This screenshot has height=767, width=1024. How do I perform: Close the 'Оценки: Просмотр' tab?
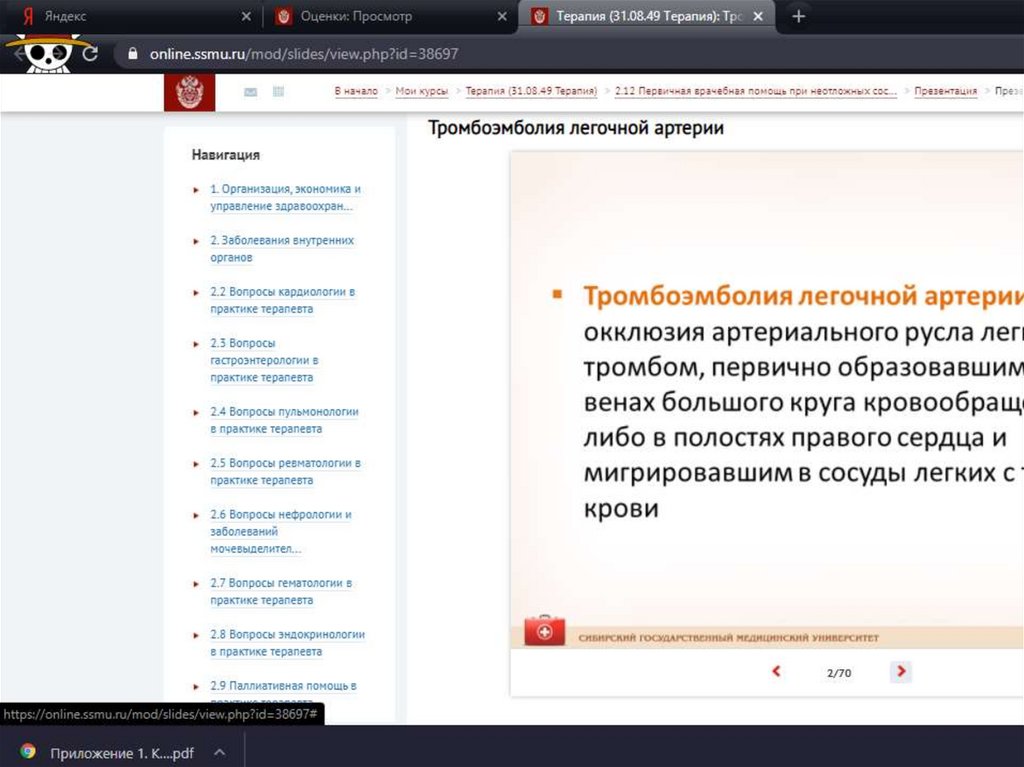click(x=502, y=17)
